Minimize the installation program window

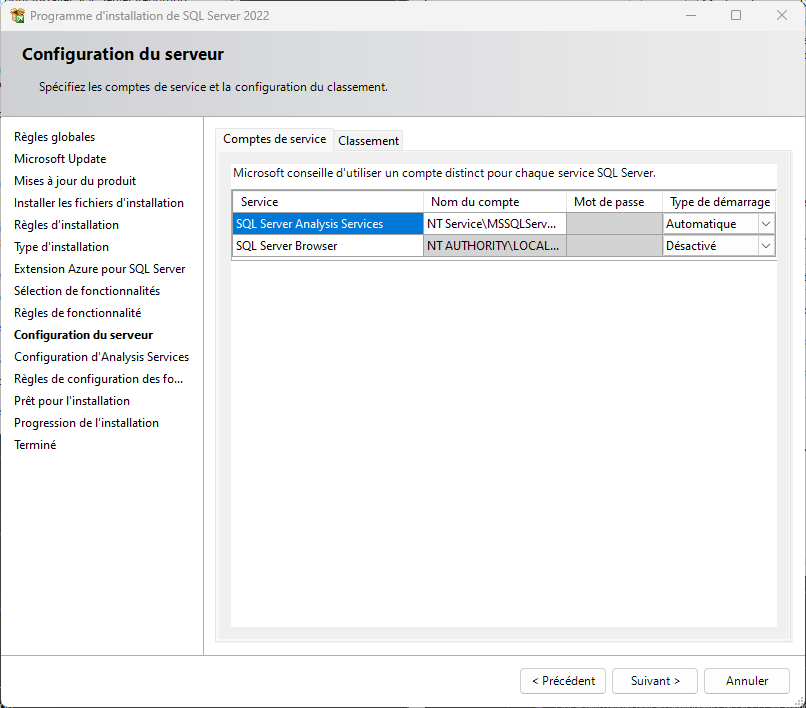click(x=691, y=15)
